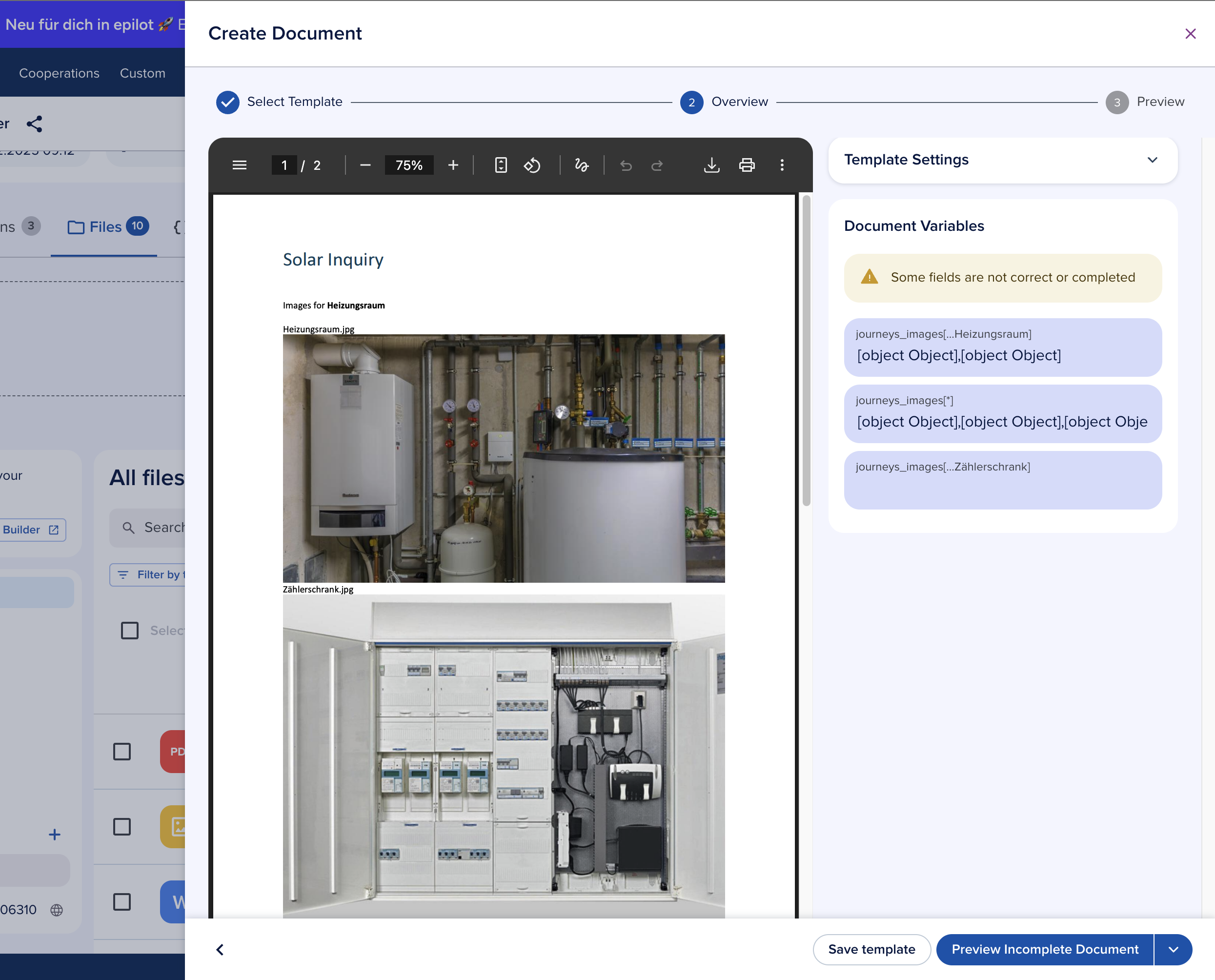Toggle the Select all files checkbox
1215x980 pixels.
(130, 630)
